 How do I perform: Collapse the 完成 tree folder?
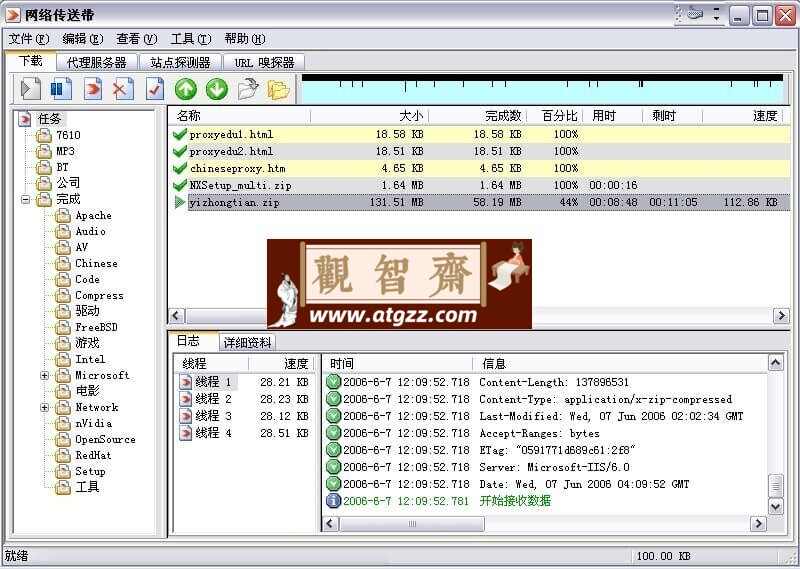[26, 200]
